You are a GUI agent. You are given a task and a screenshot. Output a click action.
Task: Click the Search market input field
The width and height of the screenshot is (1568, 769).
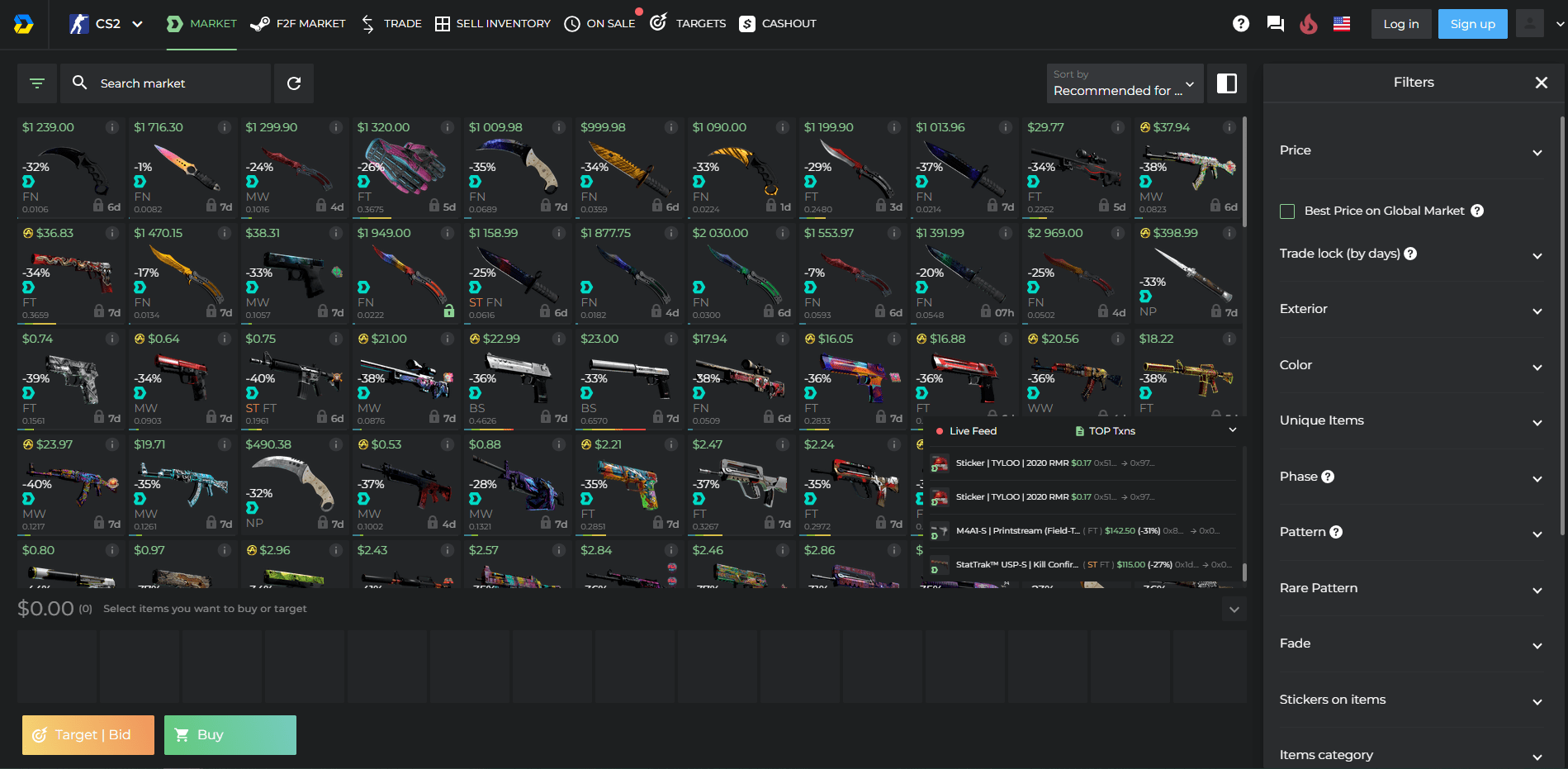point(165,83)
